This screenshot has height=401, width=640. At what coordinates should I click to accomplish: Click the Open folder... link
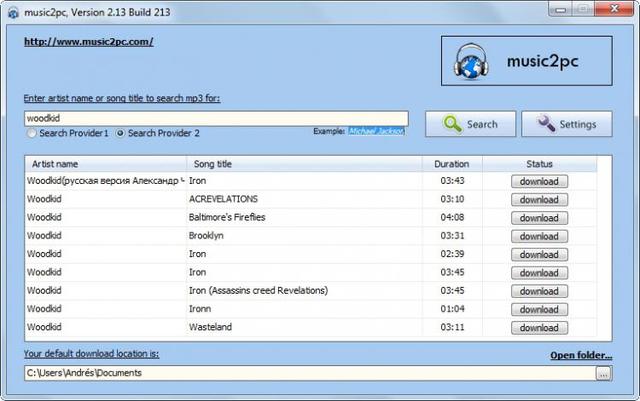click(x=581, y=355)
